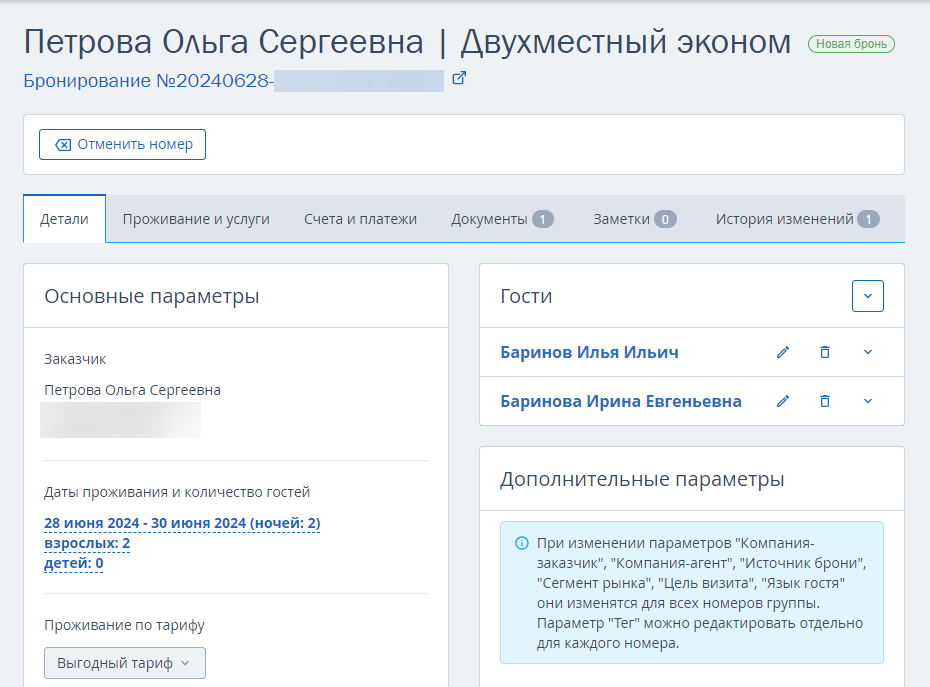
Task: Change the взрослых: 2 guest count
Action: click(x=87, y=543)
